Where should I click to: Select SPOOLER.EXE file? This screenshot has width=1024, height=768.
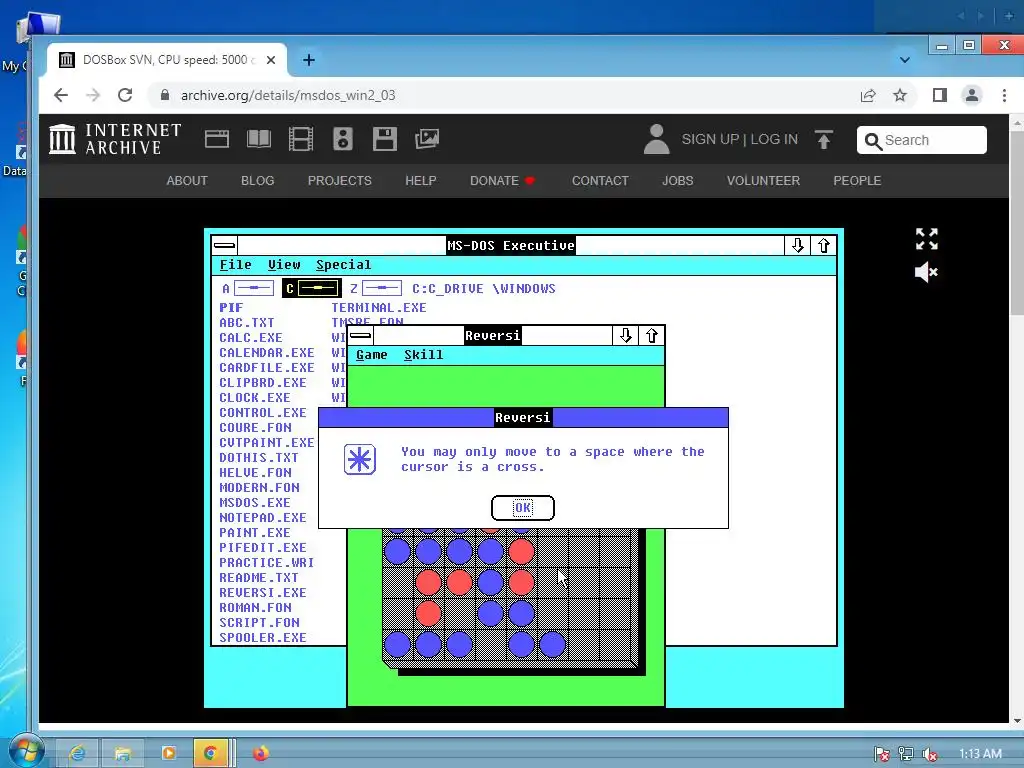(263, 638)
